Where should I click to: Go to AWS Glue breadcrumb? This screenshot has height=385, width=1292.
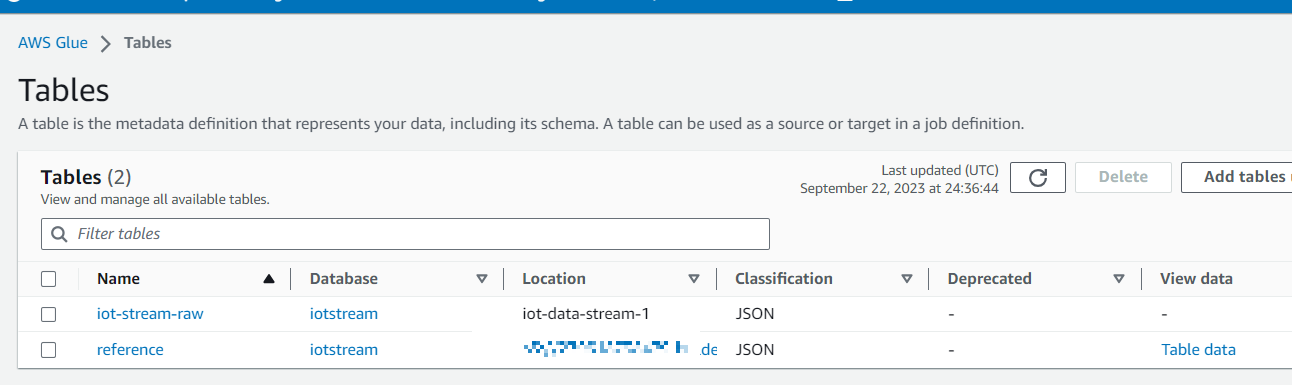pos(53,43)
